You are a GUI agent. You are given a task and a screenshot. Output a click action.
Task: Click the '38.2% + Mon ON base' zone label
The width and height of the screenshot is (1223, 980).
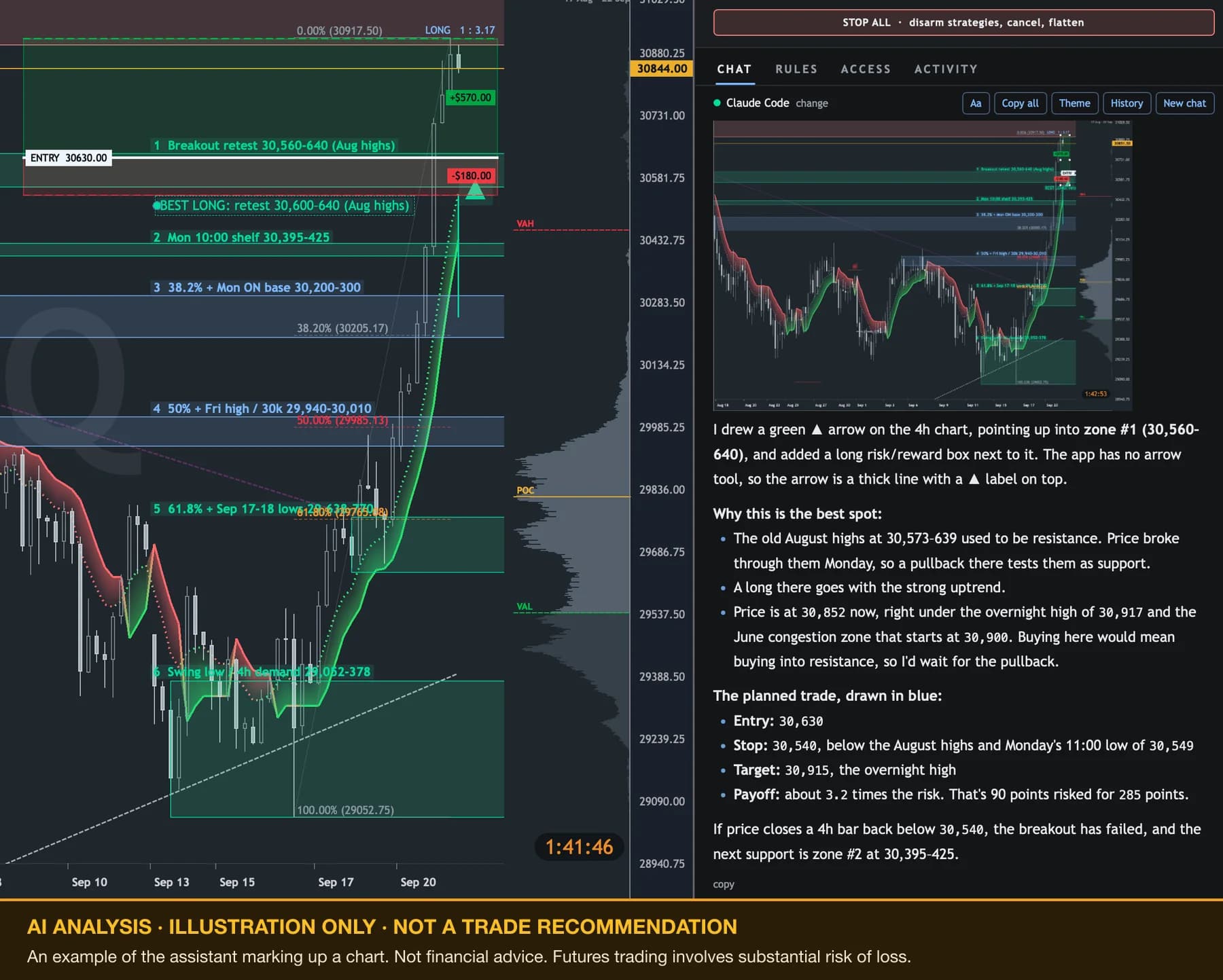(257, 287)
